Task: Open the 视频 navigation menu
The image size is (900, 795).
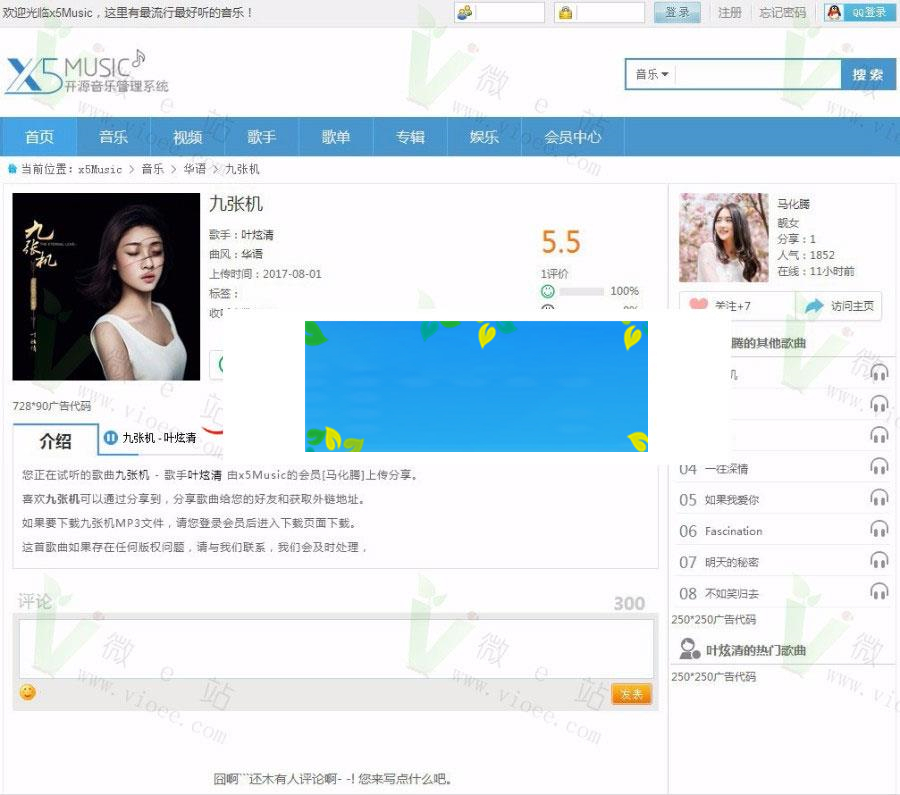Action: click(x=187, y=136)
